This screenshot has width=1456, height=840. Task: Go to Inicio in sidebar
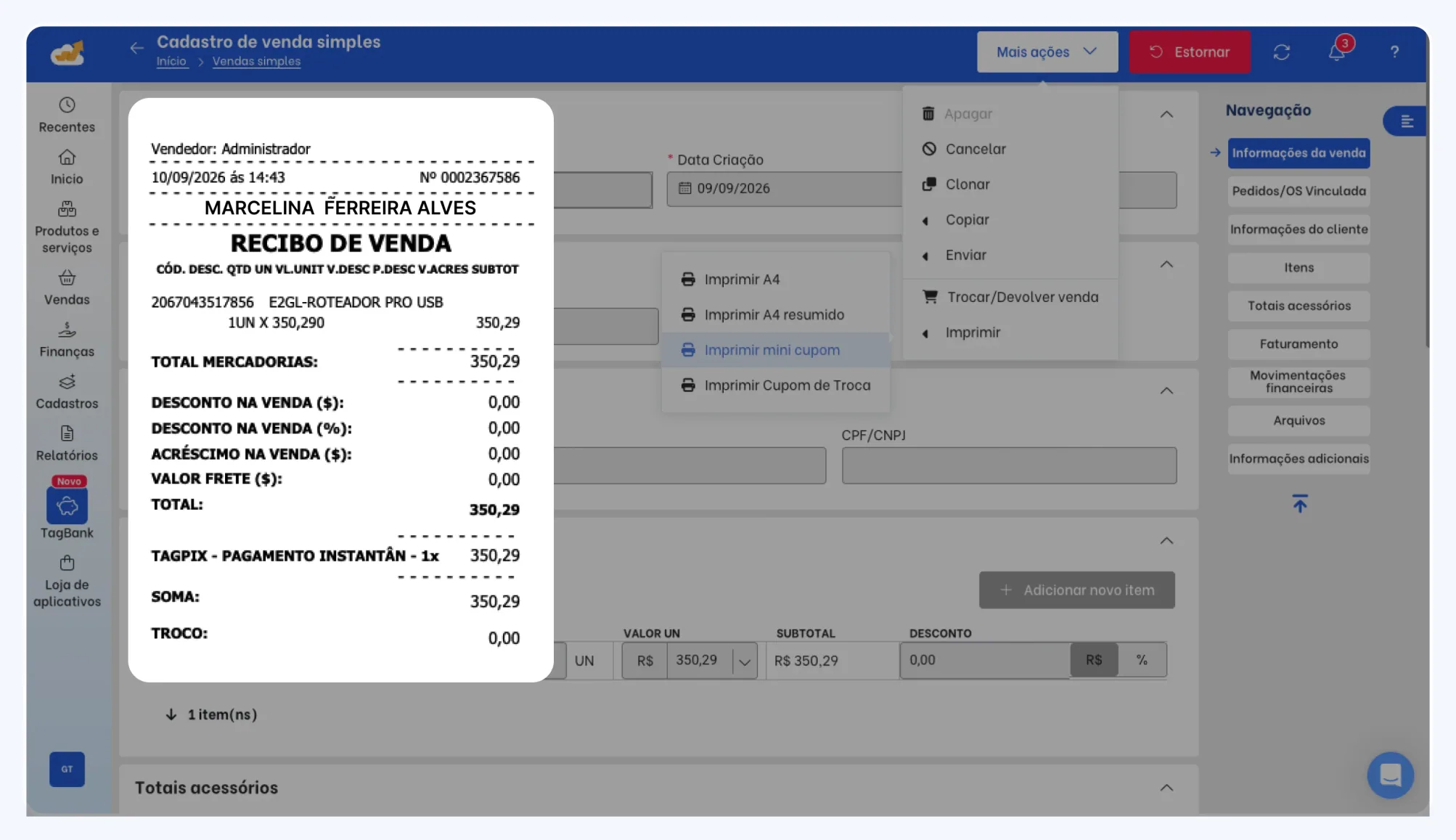pos(67,167)
